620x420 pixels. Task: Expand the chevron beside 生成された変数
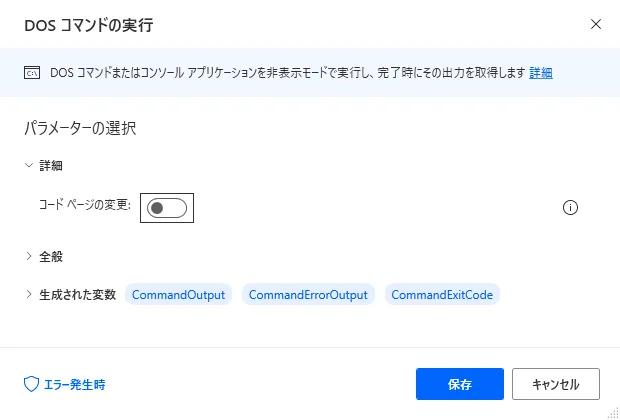pos(29,295)
